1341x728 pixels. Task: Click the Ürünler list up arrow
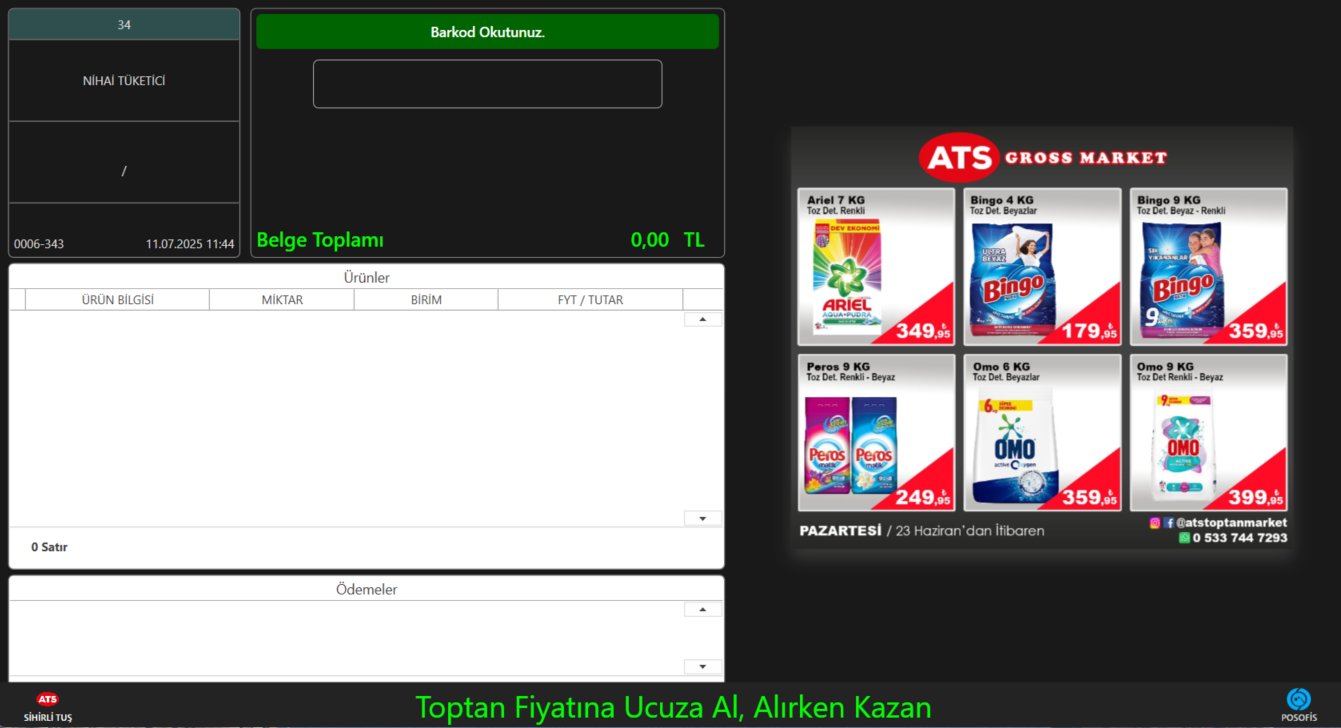pos(703,320)
